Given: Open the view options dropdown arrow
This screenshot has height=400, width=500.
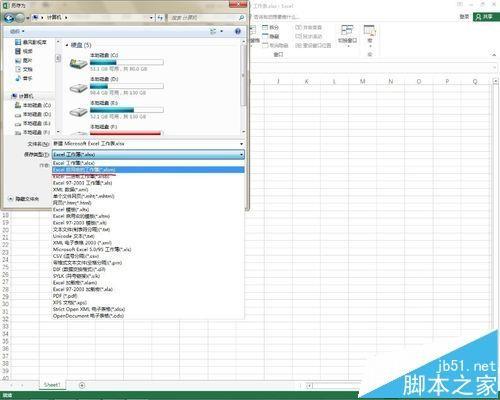Looking at the screenshot, I should pos(222,31).
